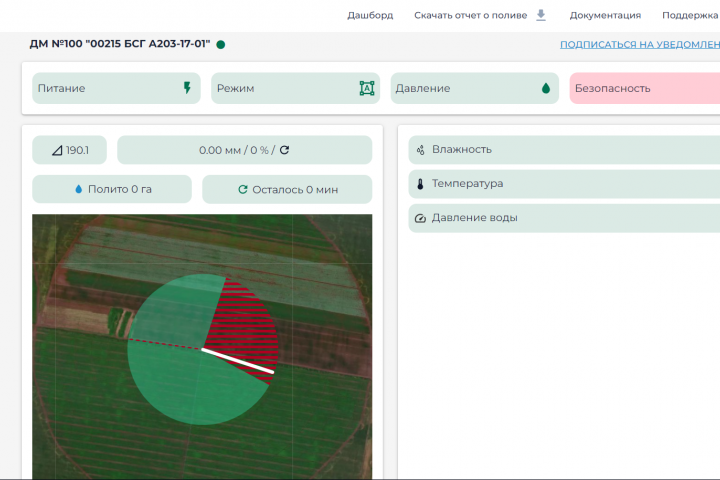This screenshot has height=480, width=720.
Task: Click the water drop pressure icon
Action: [x=546, y=88]
